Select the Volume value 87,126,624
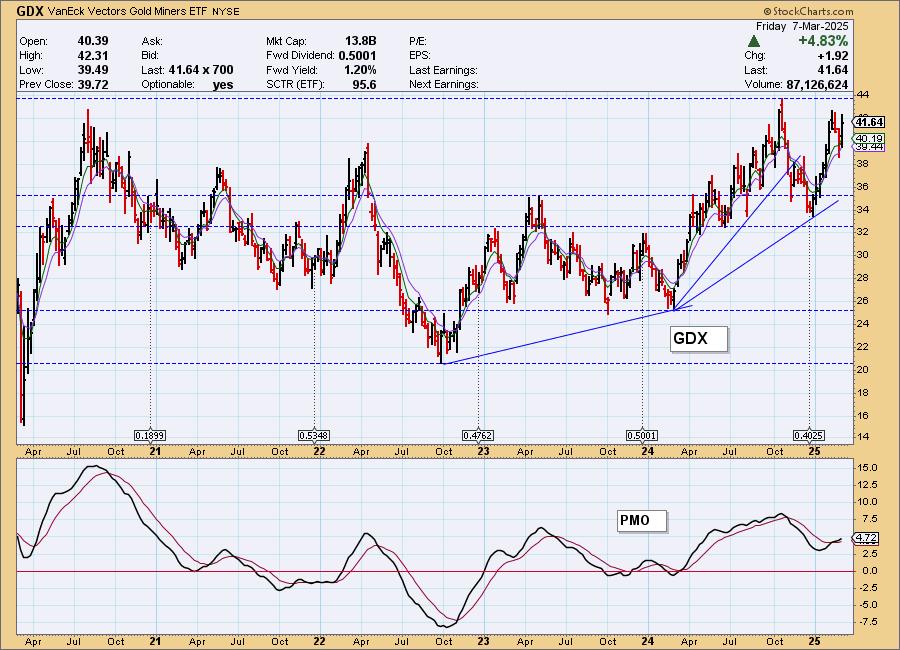Viewport: 900px width, 650px height. coord(817,84)
